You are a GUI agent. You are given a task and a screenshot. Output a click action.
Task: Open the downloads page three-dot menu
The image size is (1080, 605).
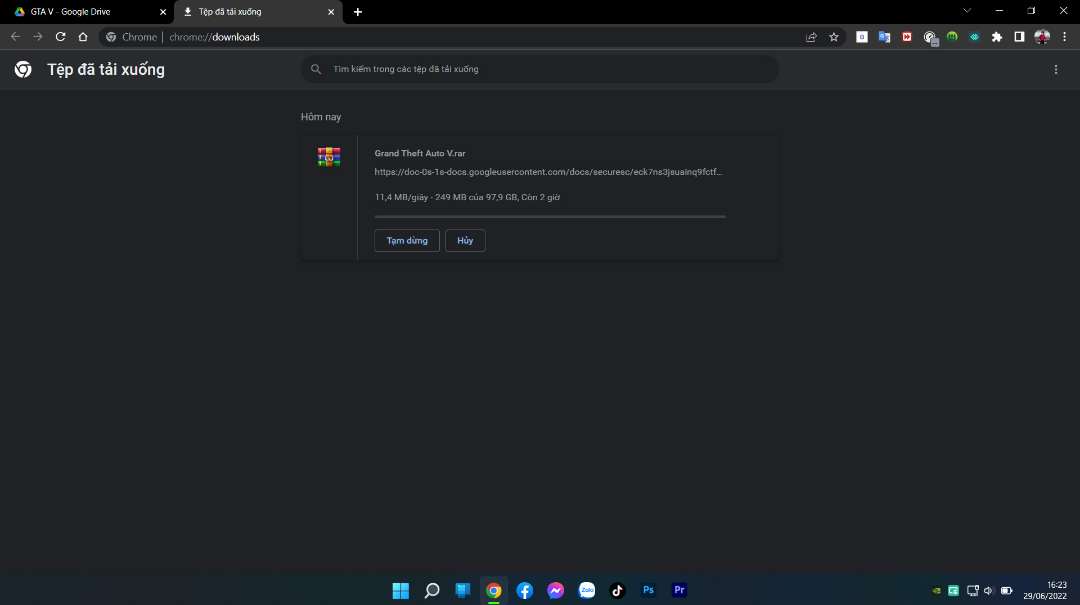(1056, 69)
